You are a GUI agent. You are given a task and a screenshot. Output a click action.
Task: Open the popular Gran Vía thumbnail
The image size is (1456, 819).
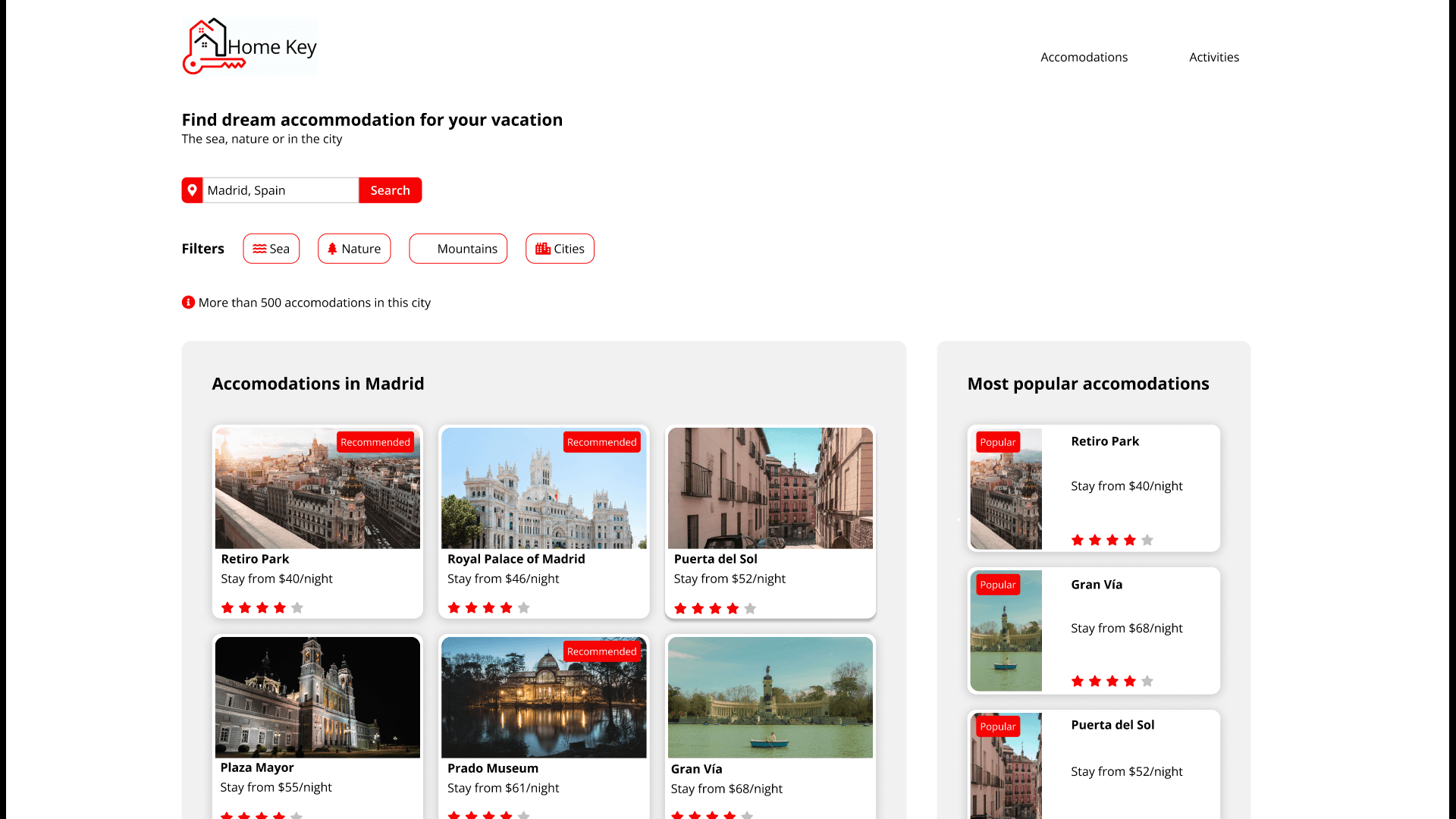click(1006, 631)
